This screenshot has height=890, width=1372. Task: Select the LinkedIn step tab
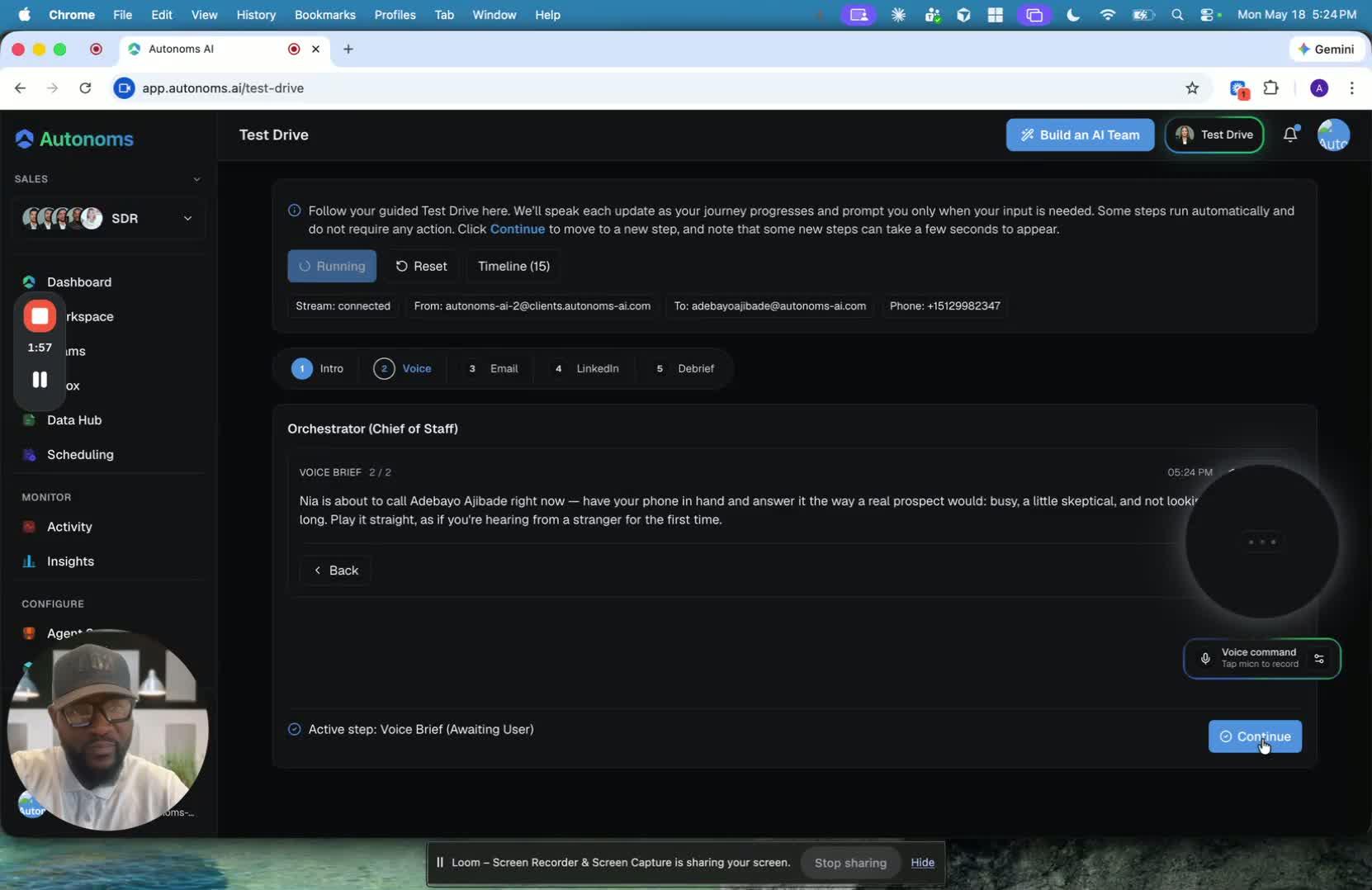[586, 369]
